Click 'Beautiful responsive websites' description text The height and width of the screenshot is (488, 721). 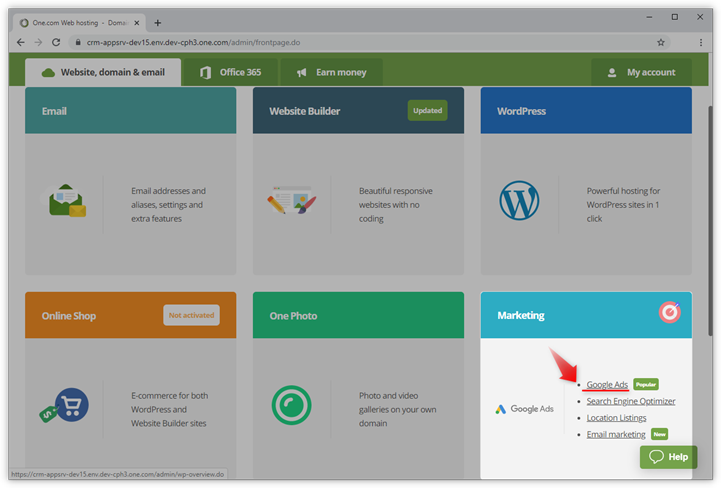tap(395, 205)
